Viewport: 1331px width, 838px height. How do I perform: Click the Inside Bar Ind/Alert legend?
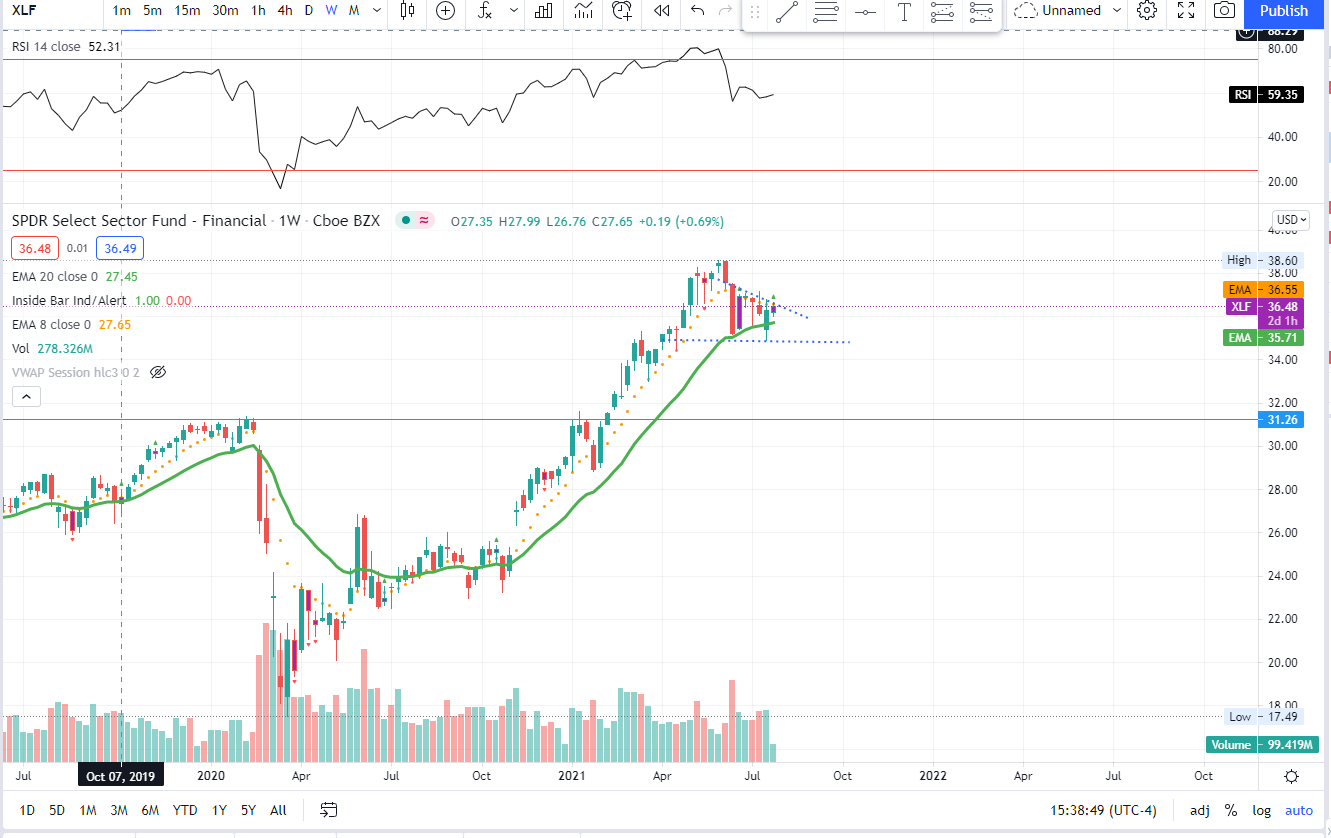pos(71,301)
